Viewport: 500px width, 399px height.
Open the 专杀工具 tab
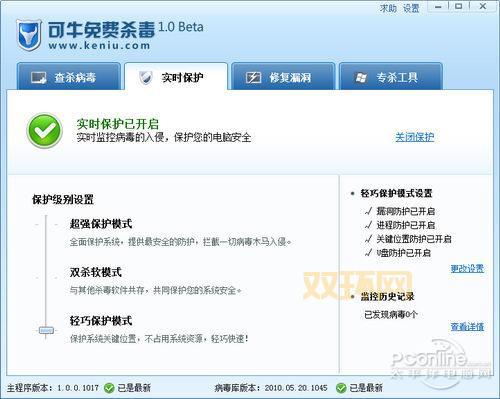pos(391,76)
